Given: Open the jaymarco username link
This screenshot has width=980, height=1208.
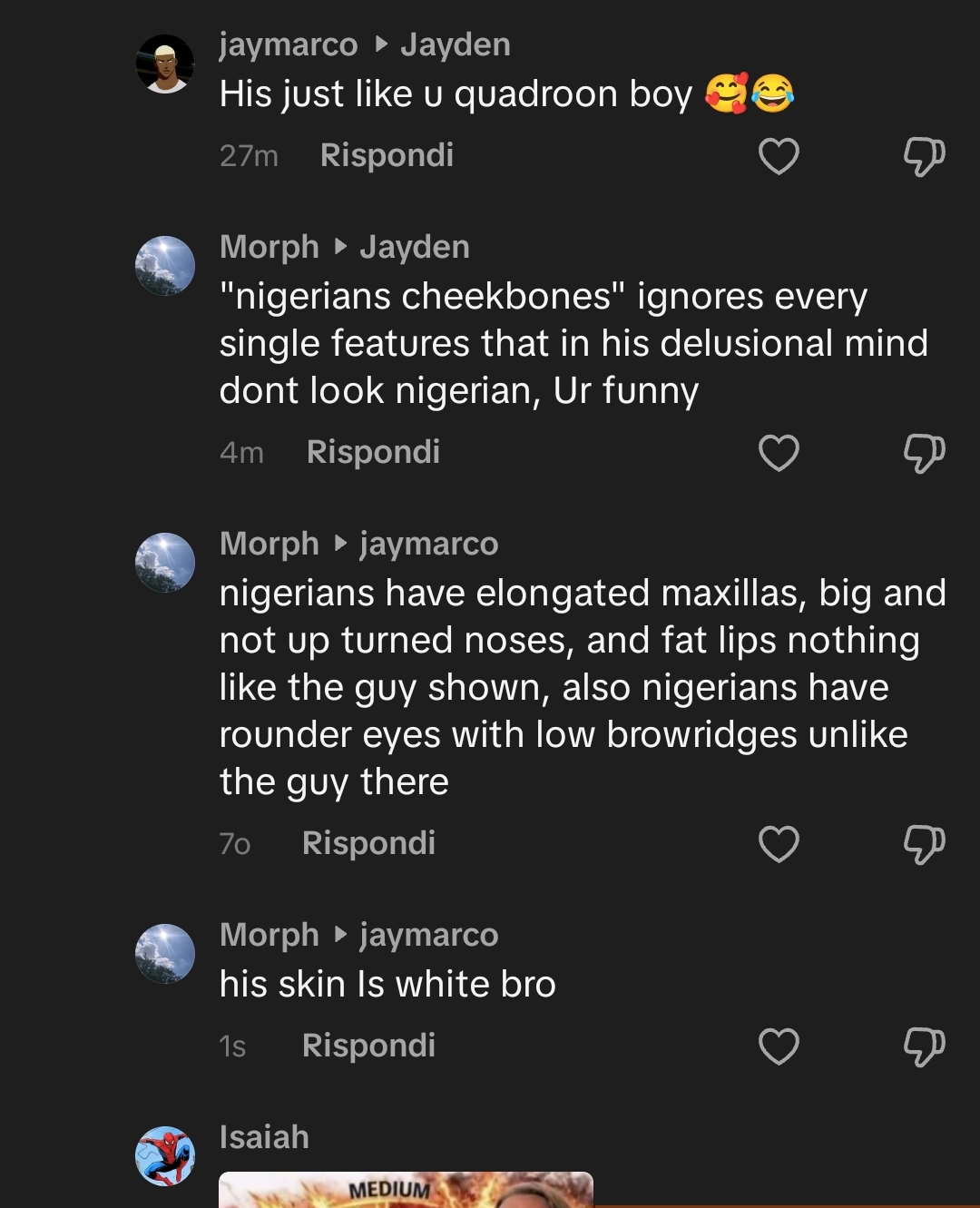Looking at the screenshot, I should click(289, 44).
